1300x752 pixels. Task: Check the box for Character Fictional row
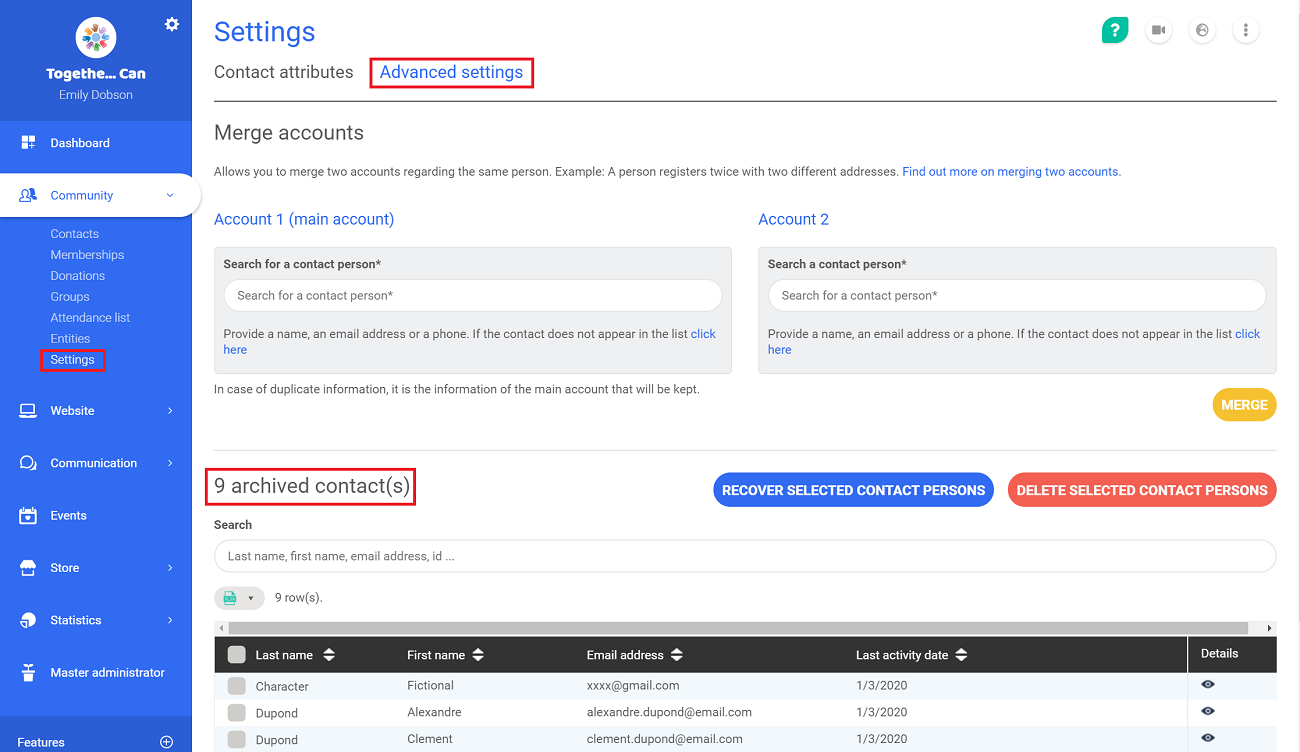236,686
